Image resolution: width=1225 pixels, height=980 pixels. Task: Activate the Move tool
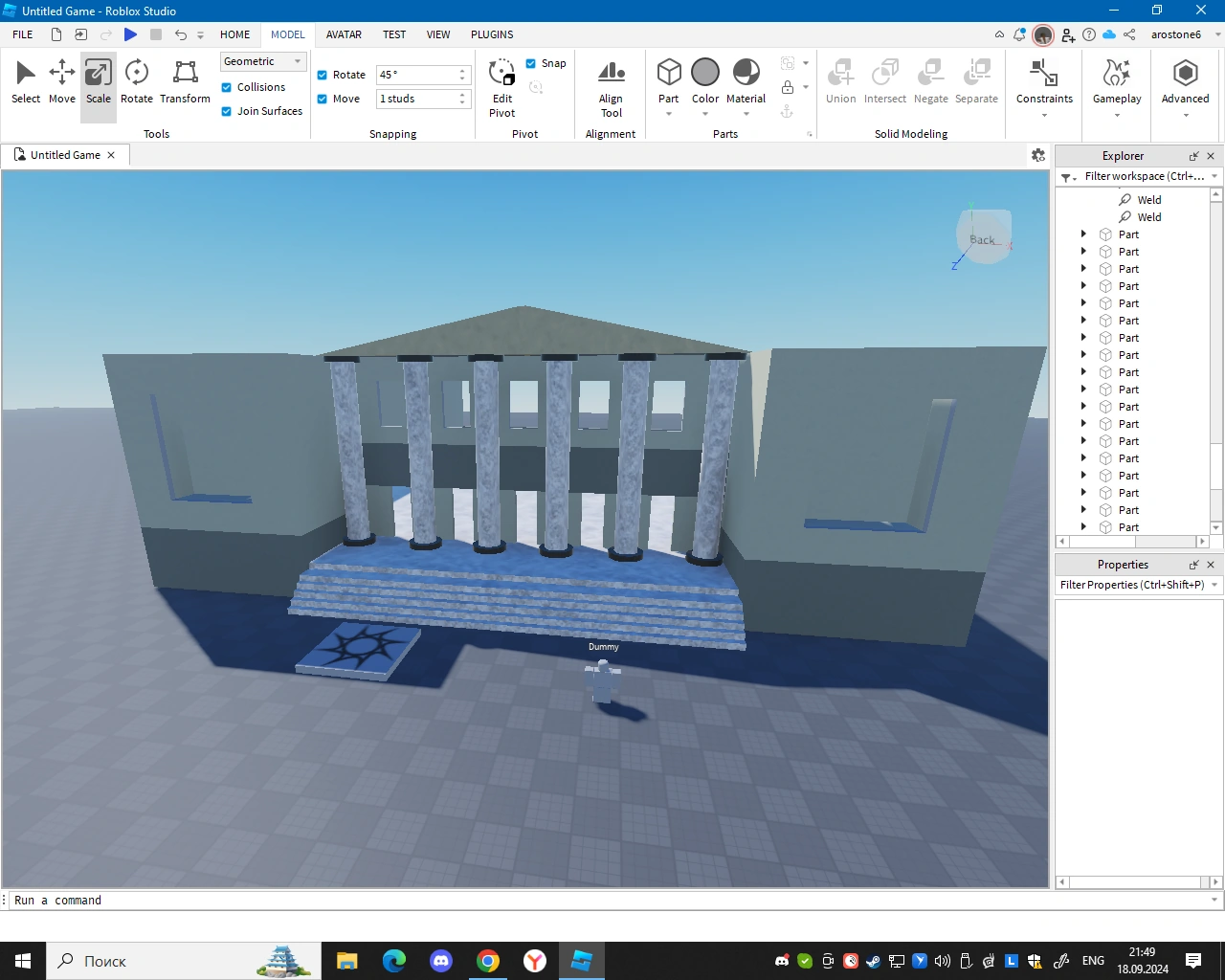tap(62, 82)
